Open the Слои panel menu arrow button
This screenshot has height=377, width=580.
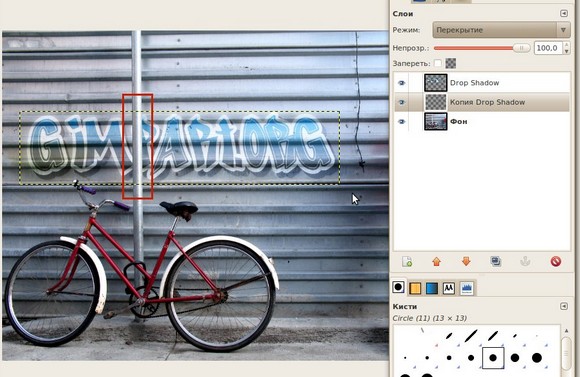(x=564, y=13)
